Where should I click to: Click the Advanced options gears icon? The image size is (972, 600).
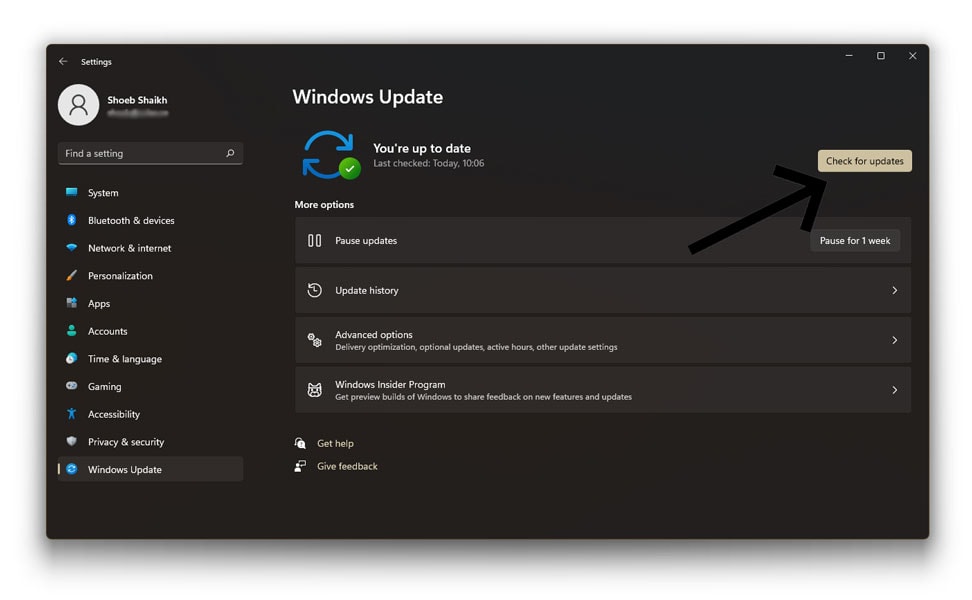pyautogui.click(x=314, y=340)
